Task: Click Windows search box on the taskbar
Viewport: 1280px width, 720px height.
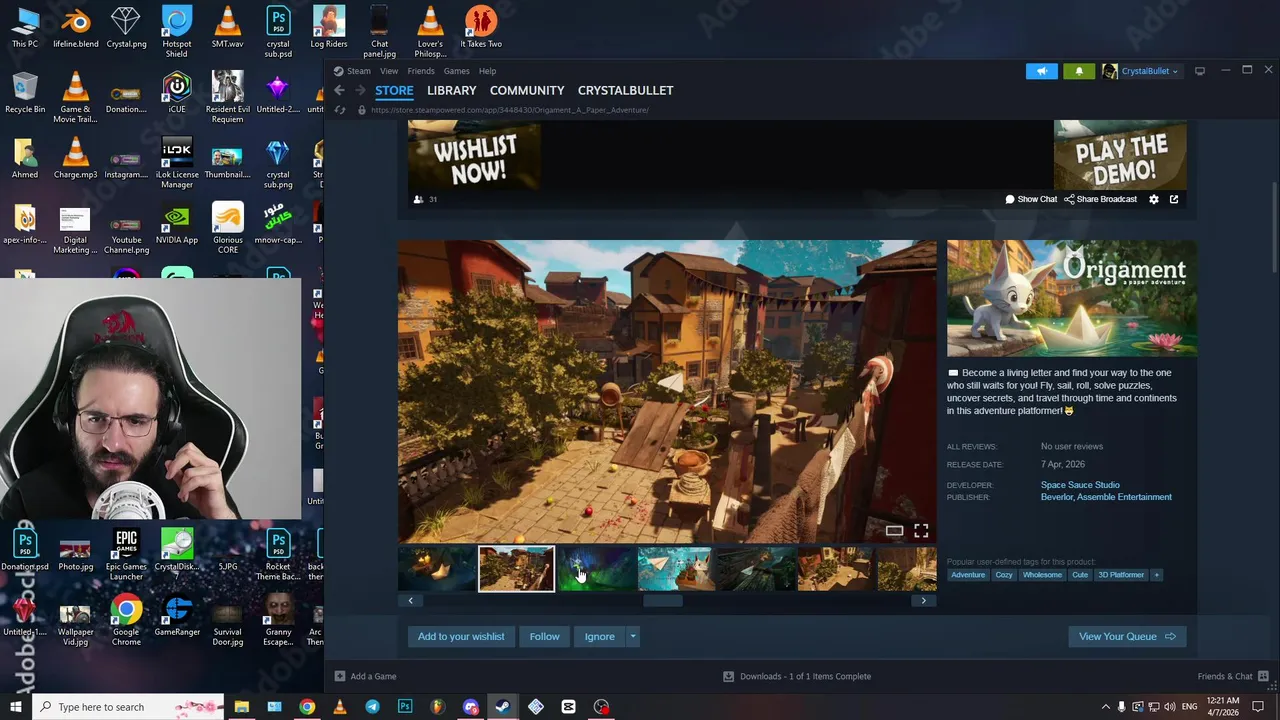Action: [128, 707]
